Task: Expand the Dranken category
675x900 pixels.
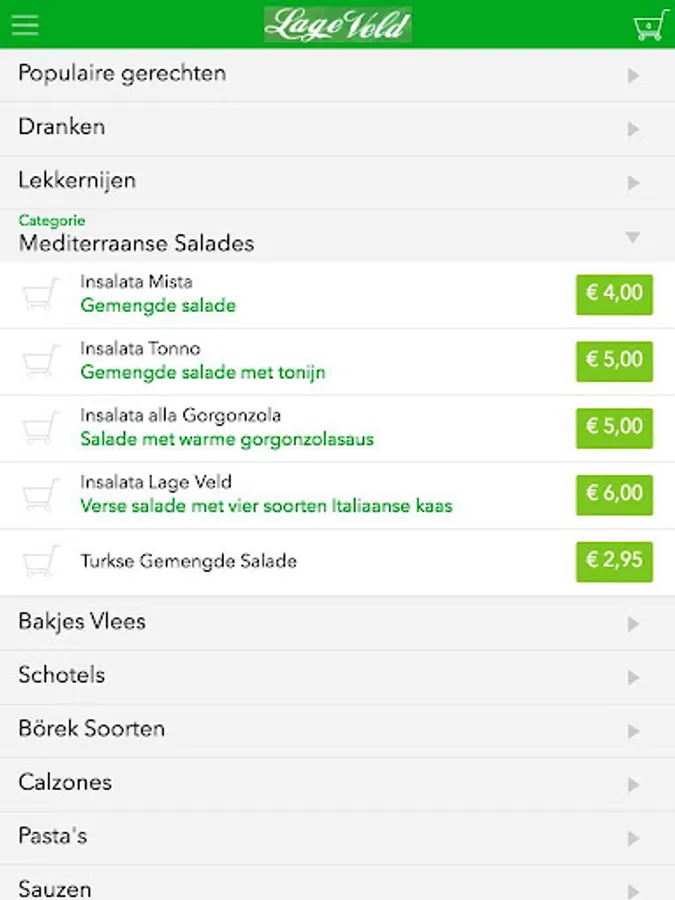Action: 337,128
